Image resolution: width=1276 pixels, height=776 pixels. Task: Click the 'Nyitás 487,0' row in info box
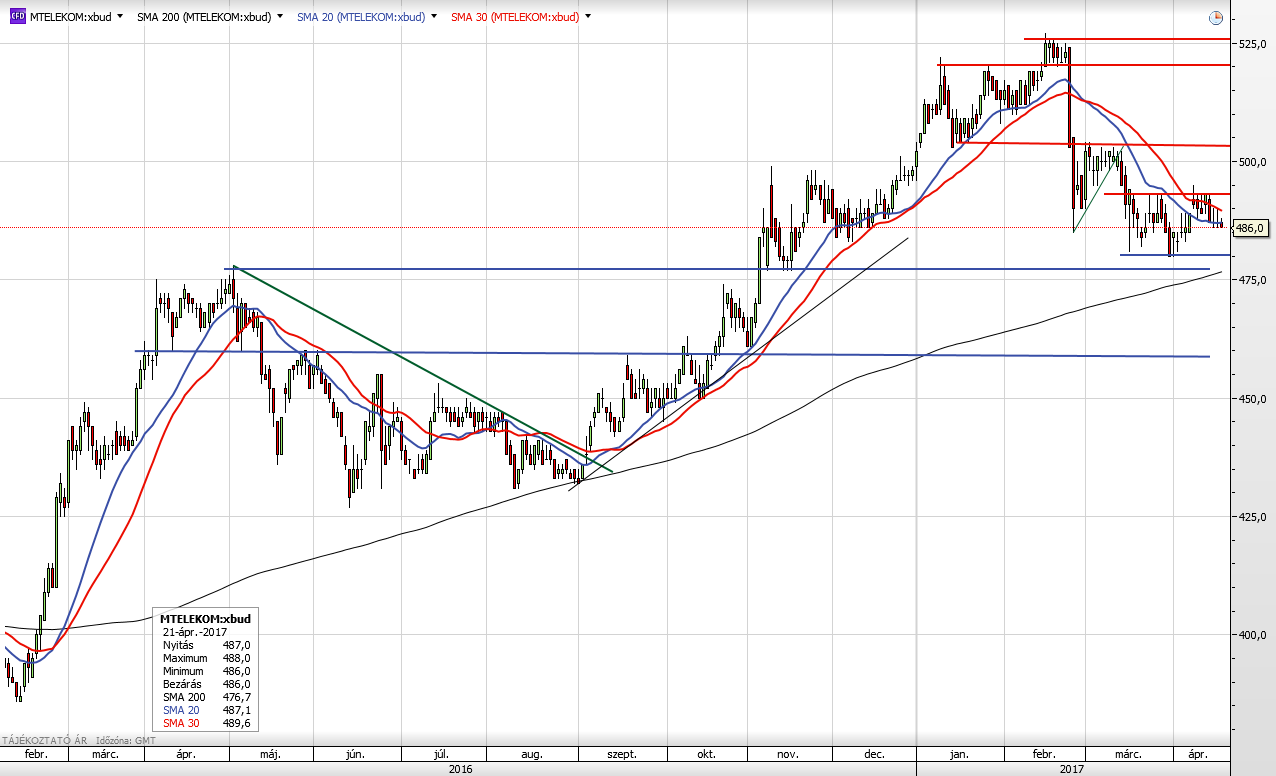pos(206,646)
